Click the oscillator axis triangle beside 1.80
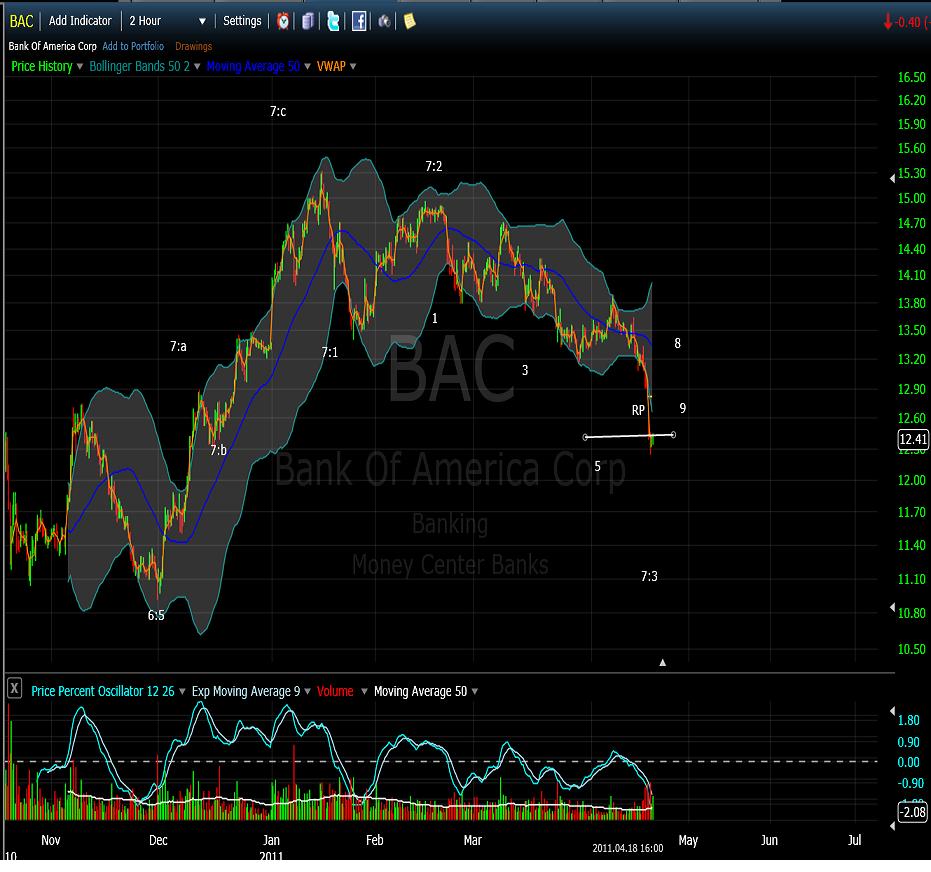This screenshot has width=931, height=872. (892, 711)
